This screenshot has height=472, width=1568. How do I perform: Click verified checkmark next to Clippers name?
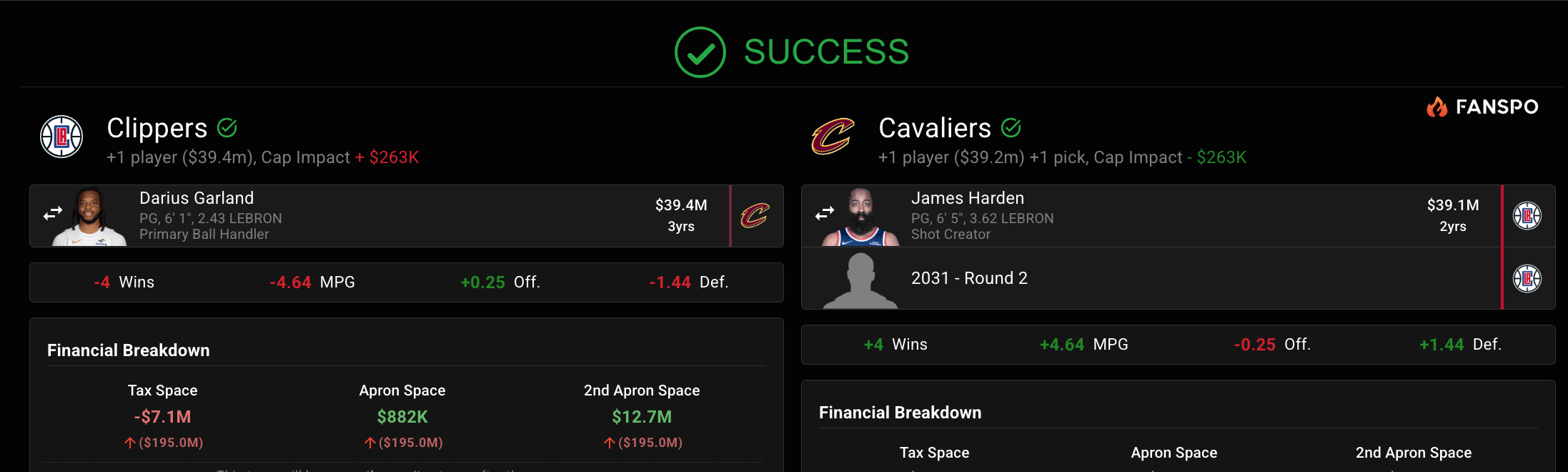[x=227, y=128]
